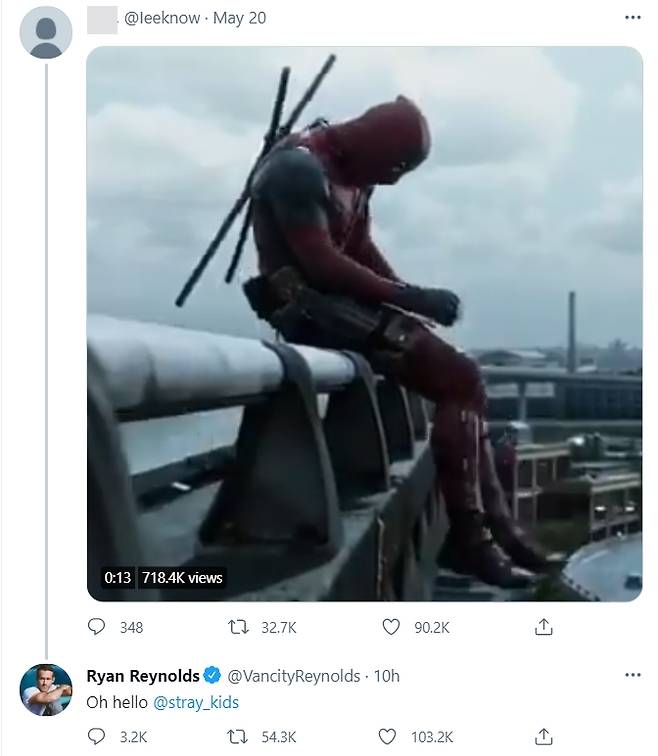Open the default gray avatar profile
This screenshot has height=756, width=658.
click(46, 32)
